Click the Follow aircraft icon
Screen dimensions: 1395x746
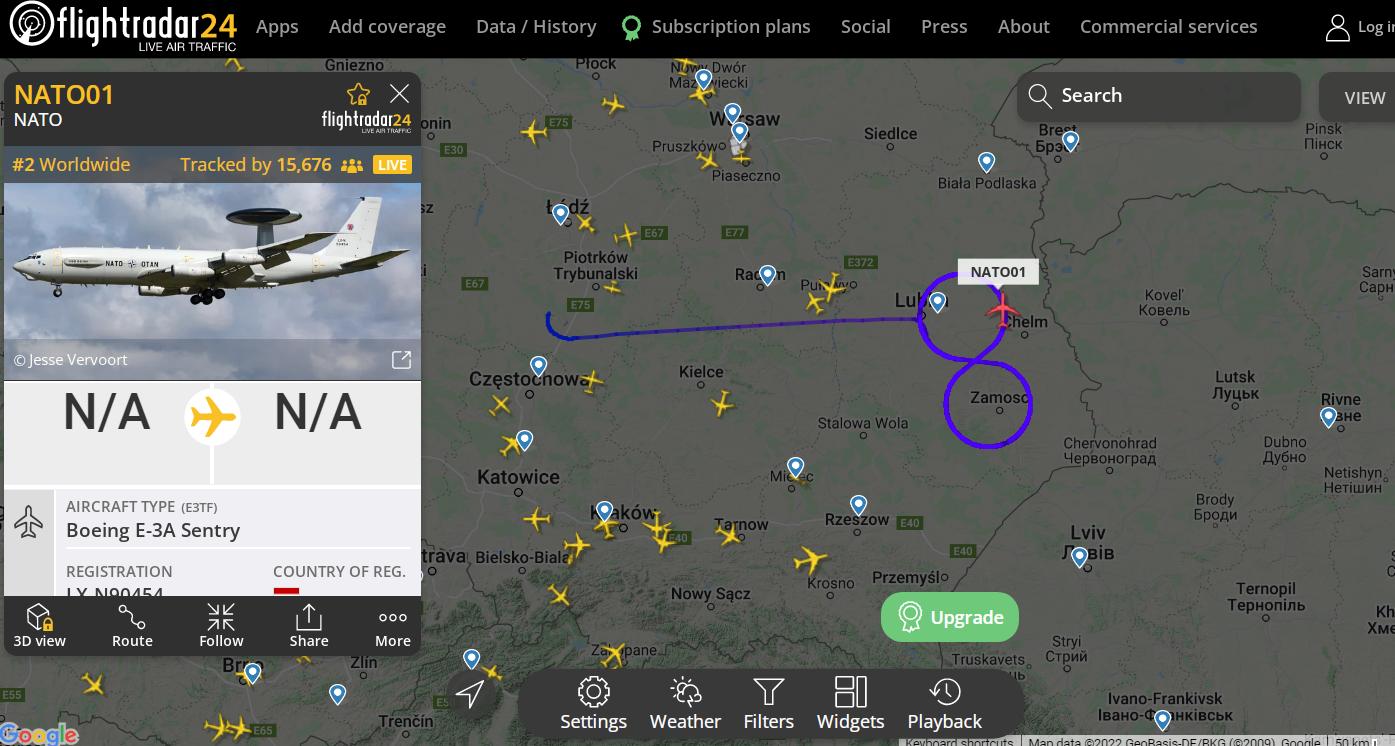[221, 626]
